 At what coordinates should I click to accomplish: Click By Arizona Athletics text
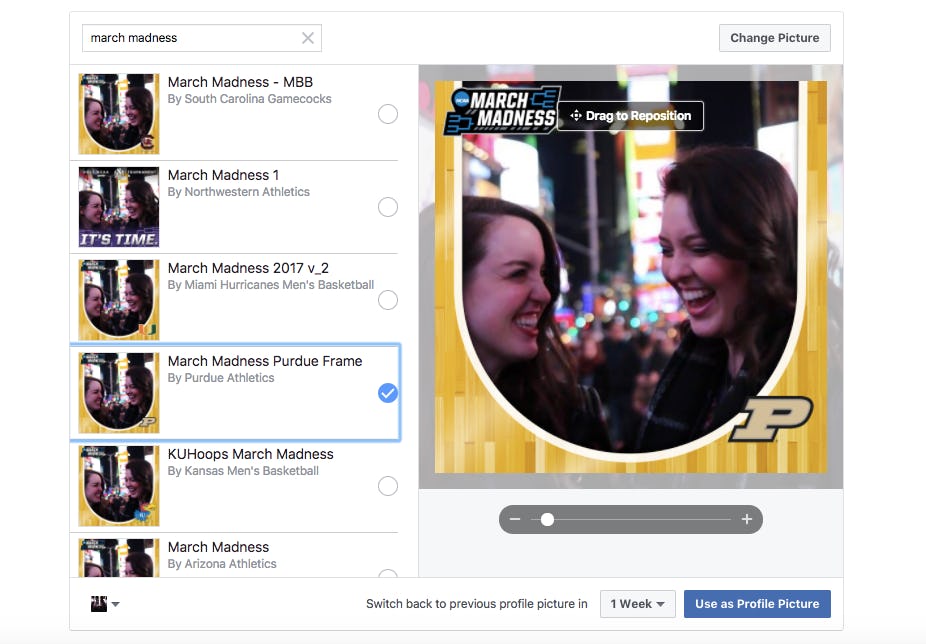coord(222,564)
